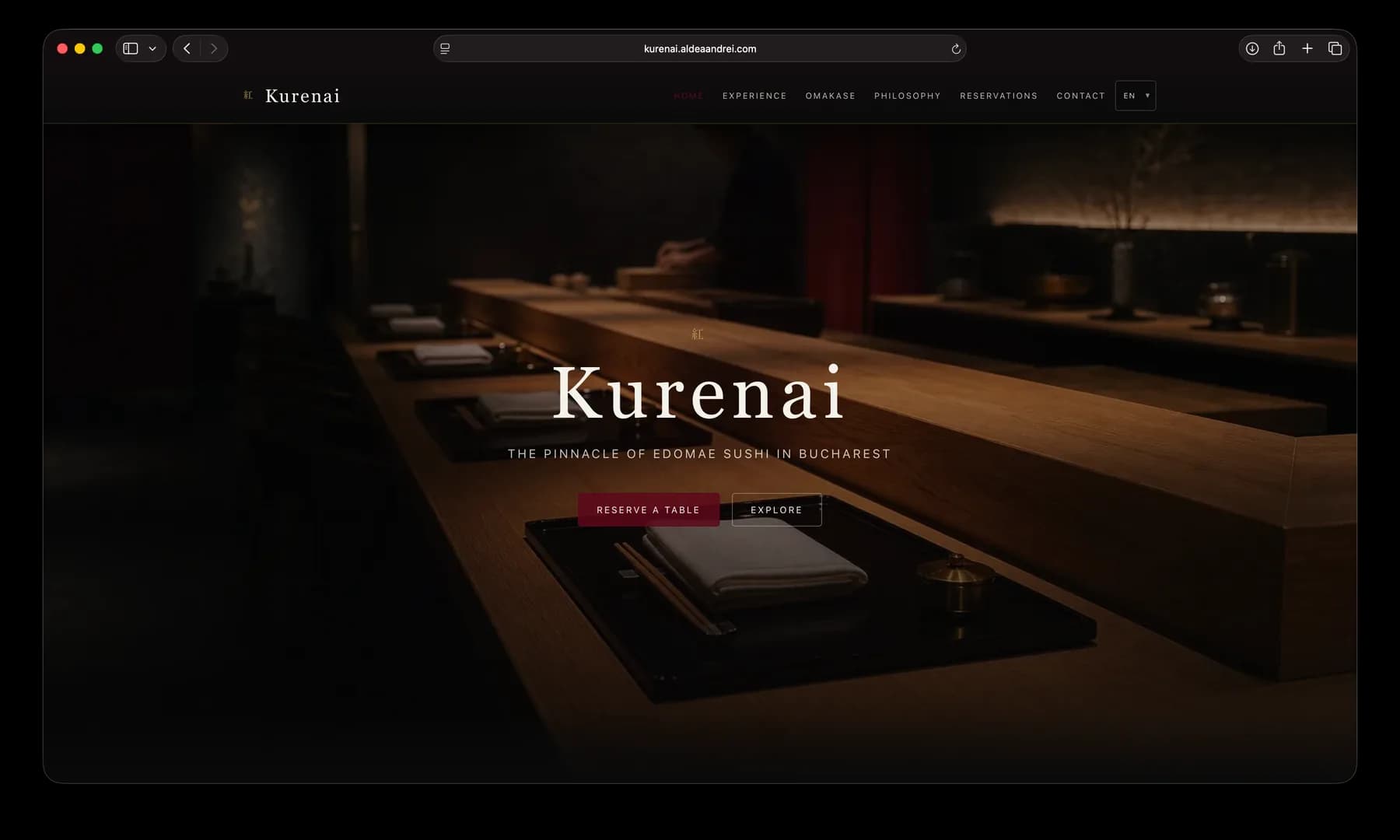Screen dimensions: 1400x840
Task: Go back with the back arrow
Action: tap(187, 48)
